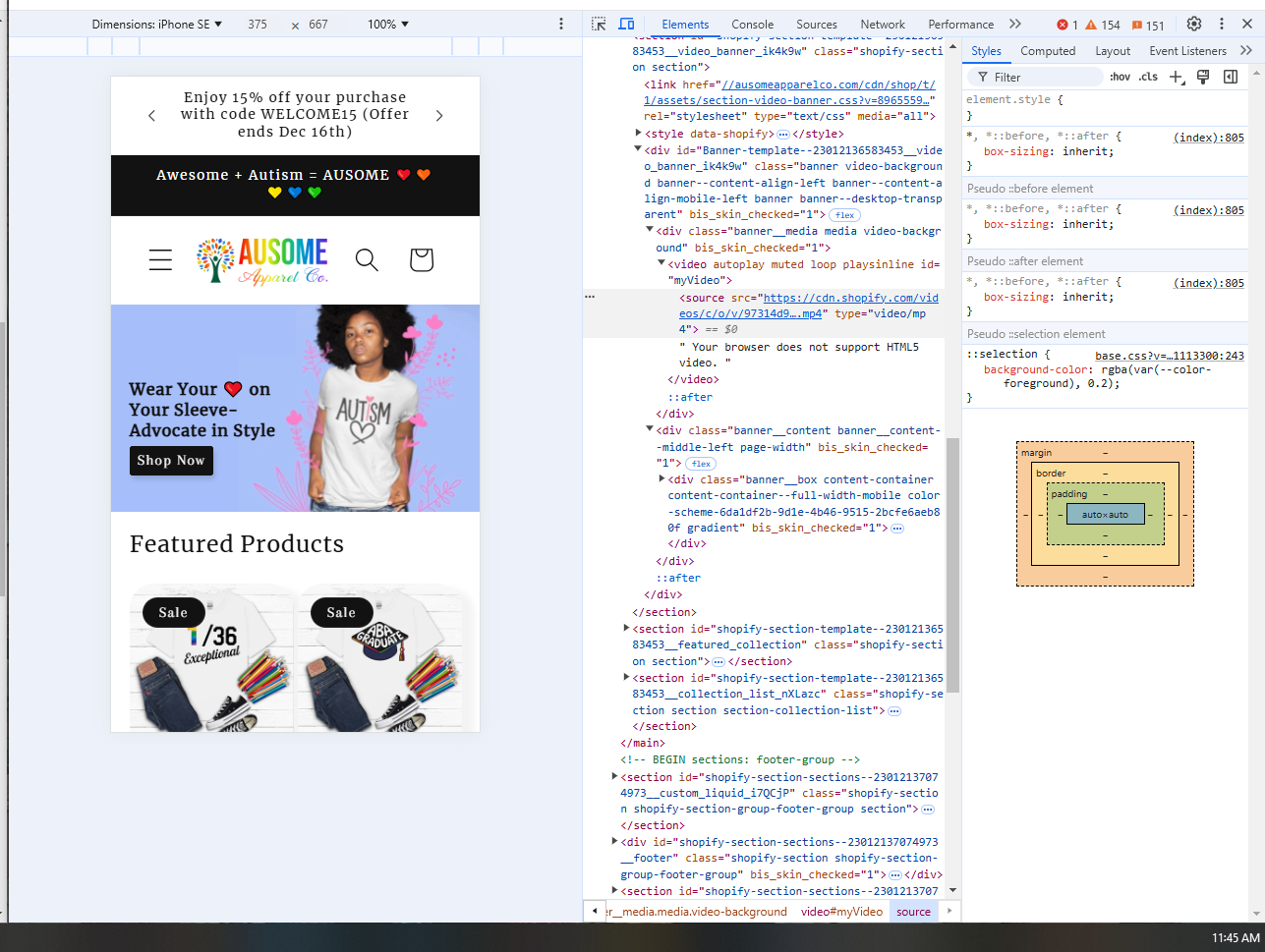Click the red error count badge
This screenshot has width=1265, height=952.
coord(1067,25)
